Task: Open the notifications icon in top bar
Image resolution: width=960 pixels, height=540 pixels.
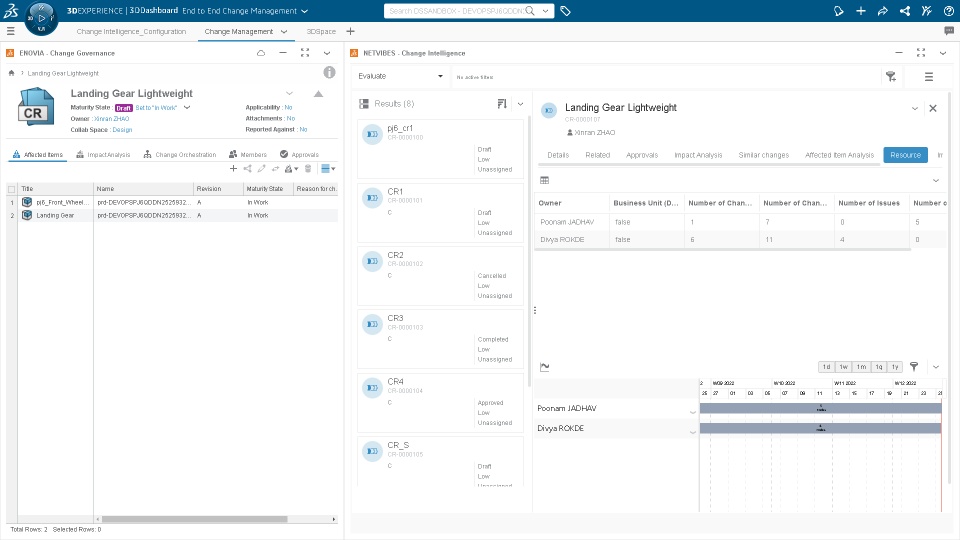Action: [x=839, y=11]
